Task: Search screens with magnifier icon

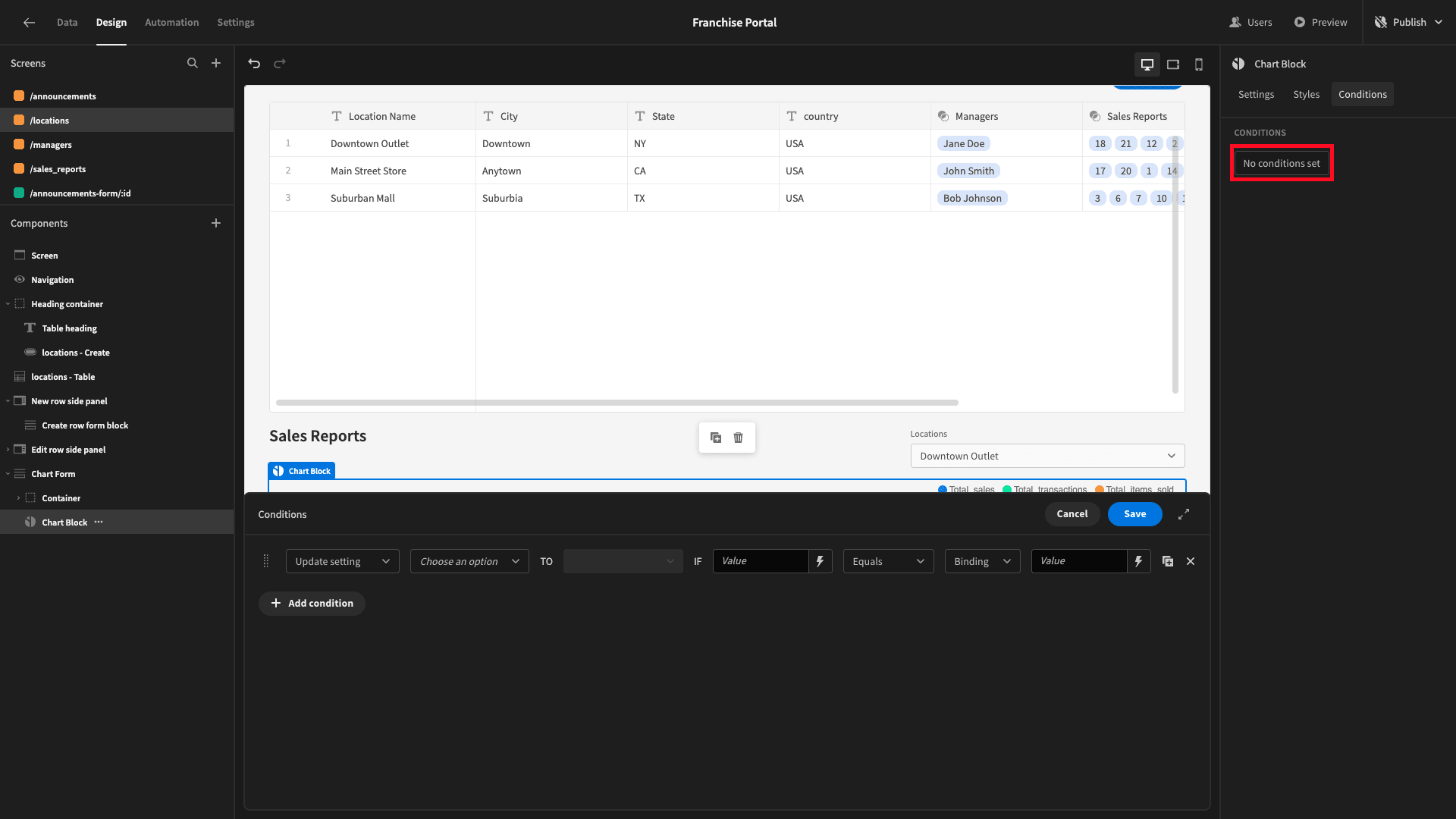Action: (193, 63)
